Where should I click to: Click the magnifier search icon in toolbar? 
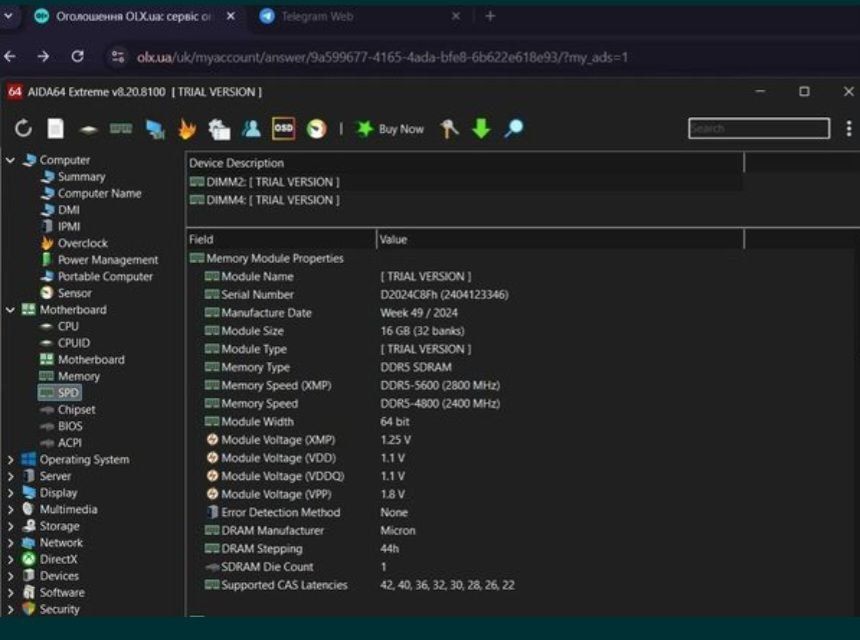[514, 128]
